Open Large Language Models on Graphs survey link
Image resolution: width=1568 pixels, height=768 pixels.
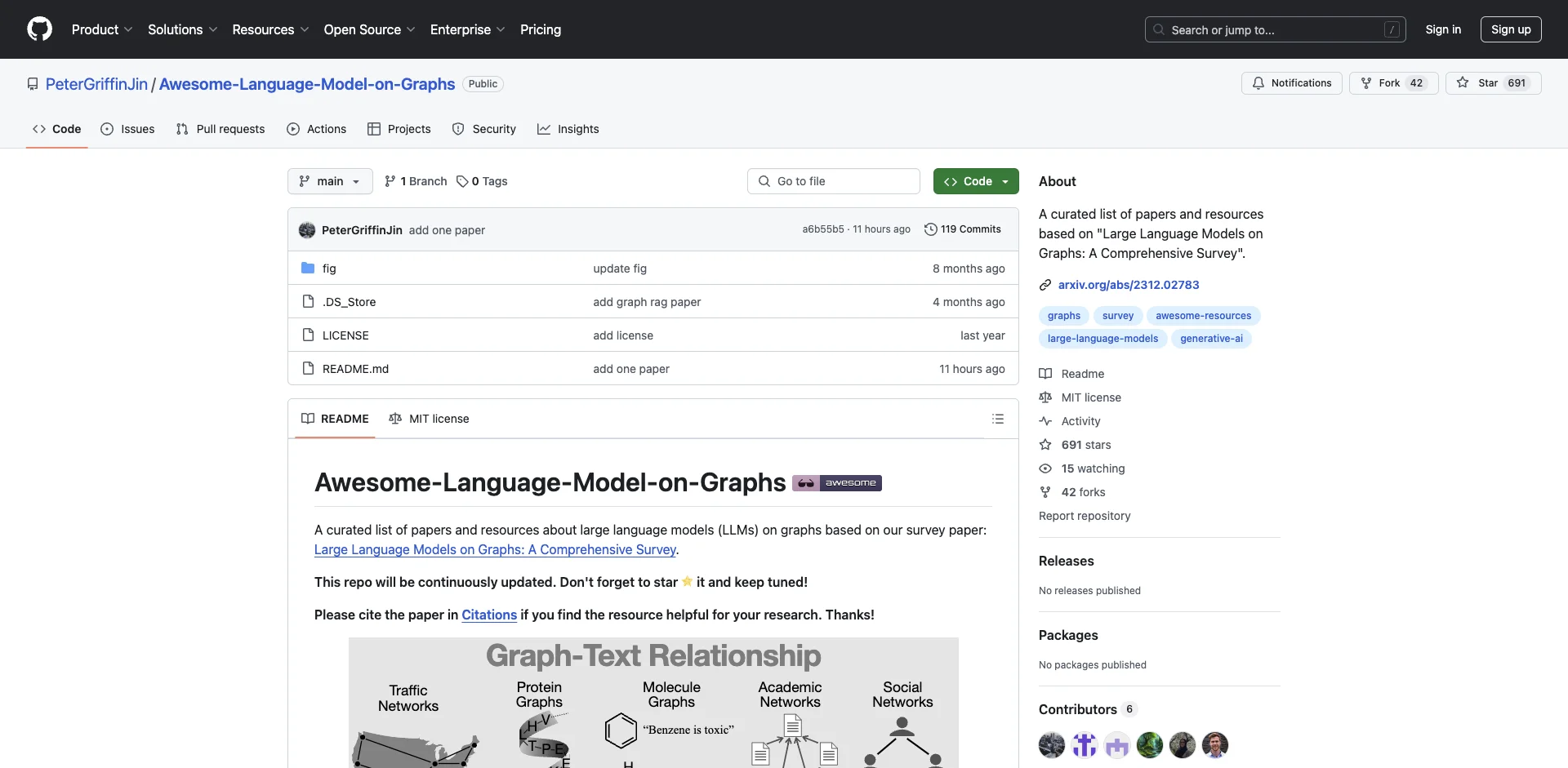pos(495,550)
